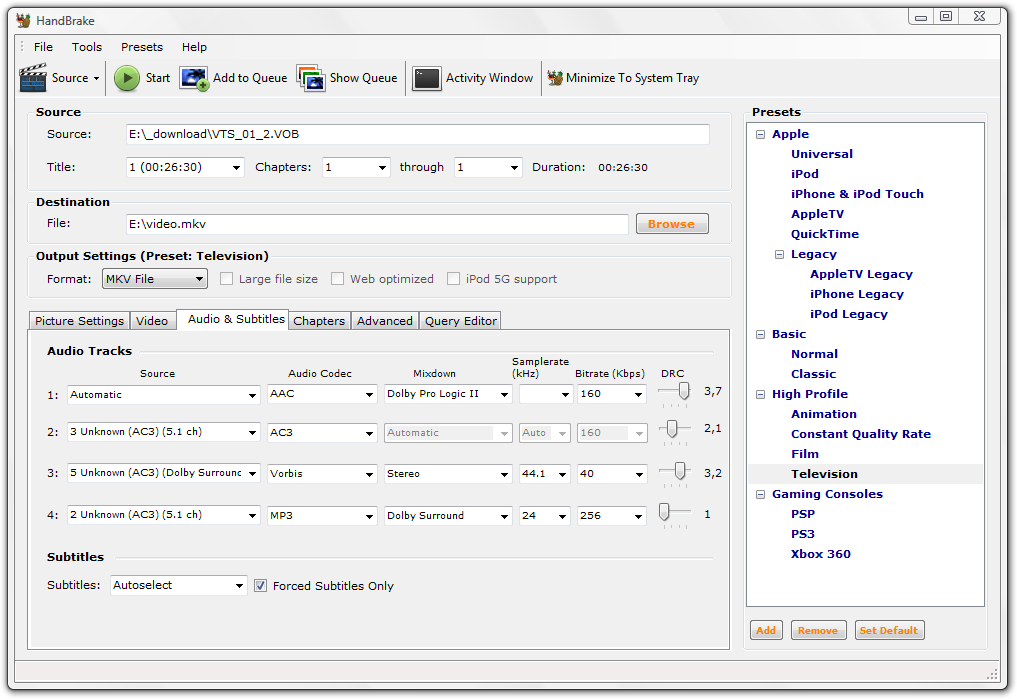Viewport: 1017px width, 699px height.
Task: Open the Activity Window terminal icon
Action: 427,78
